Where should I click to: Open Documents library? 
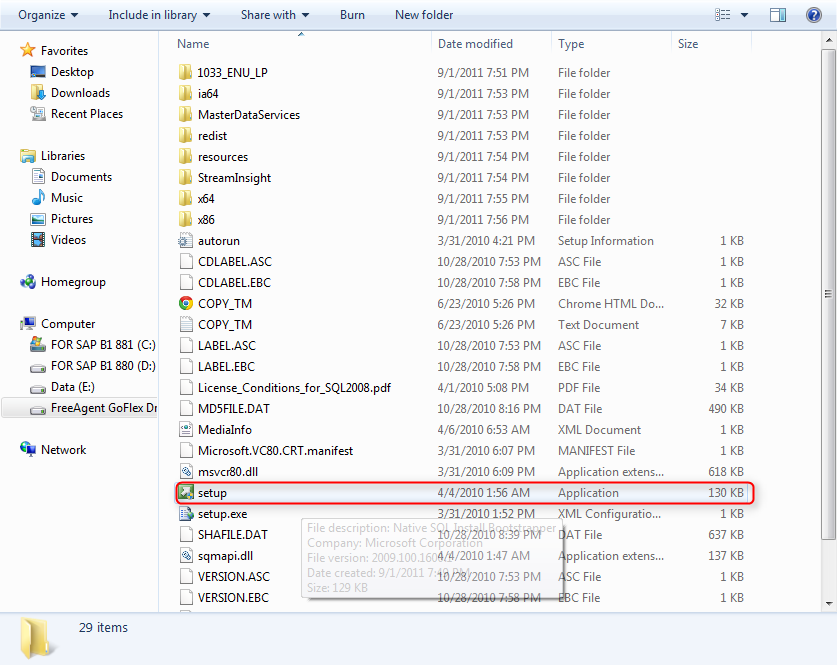pyautogui.click(x=81, y=177)
